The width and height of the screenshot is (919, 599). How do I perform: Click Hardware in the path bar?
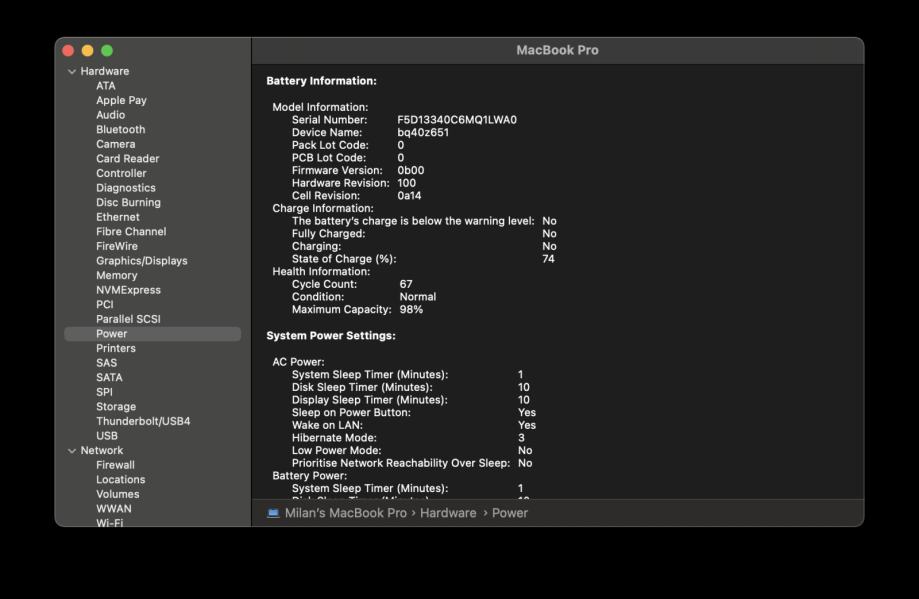[x=448, y=513]
